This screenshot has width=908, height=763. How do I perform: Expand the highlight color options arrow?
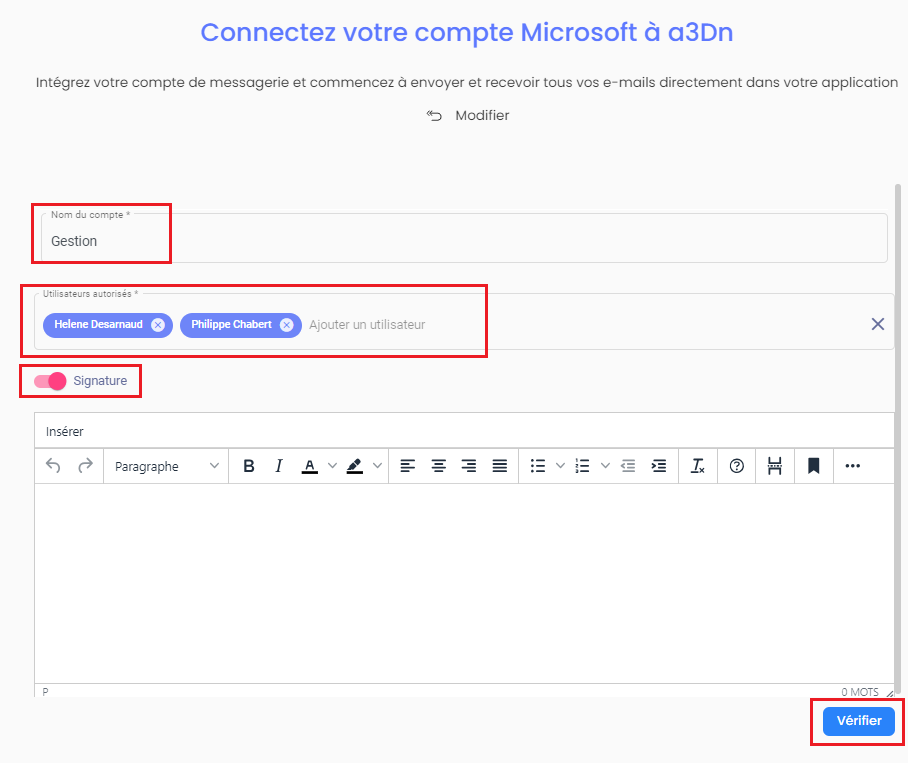(377, 466)
